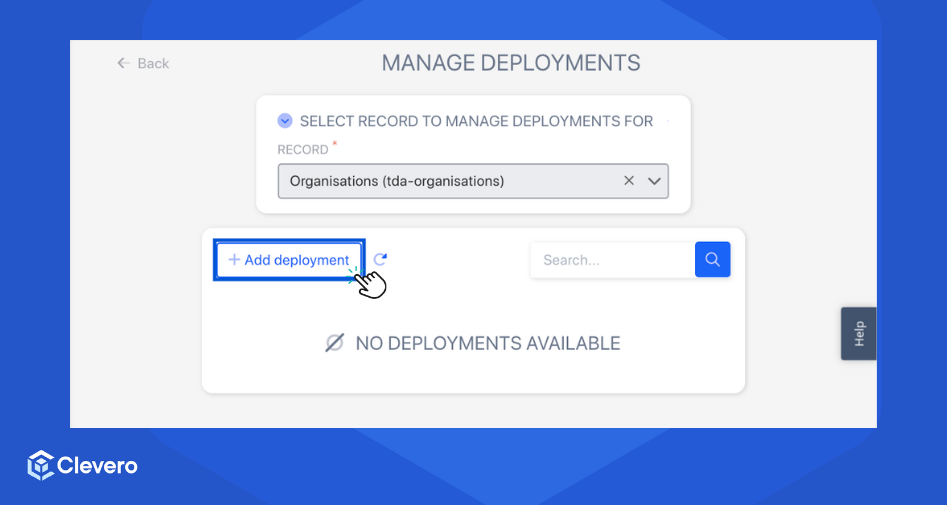
Task: Select the Organisations (tda-organisations) text
Action: pos(397,181)
